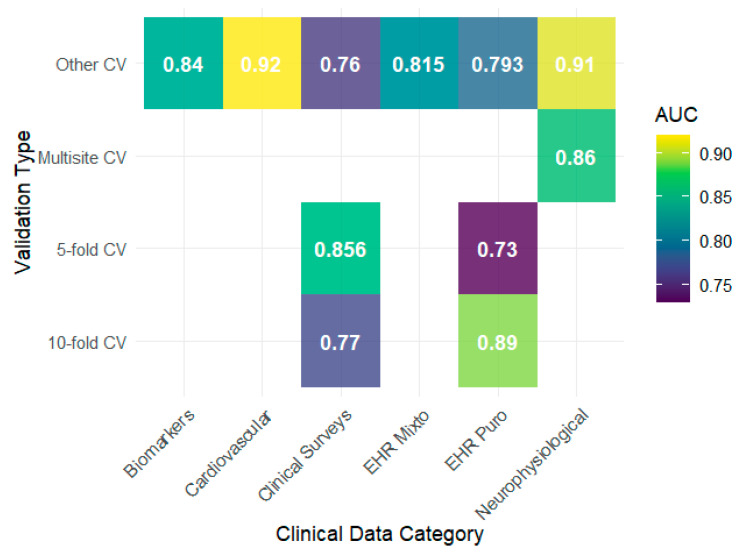Click the Neurophysiological x-axis label
This screenshot has height=558, width=741.
[x=533, y=462]
